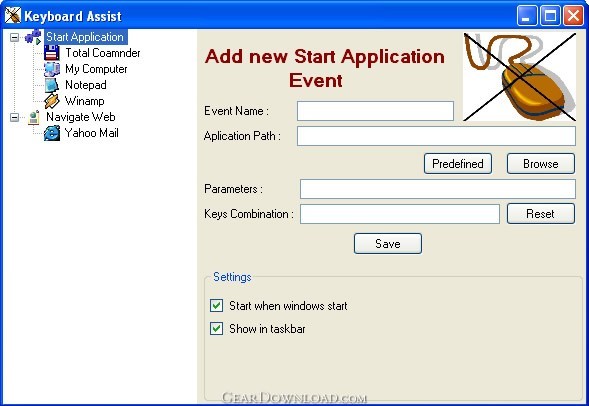Select the Winamp tree entry

click(85, 101)
